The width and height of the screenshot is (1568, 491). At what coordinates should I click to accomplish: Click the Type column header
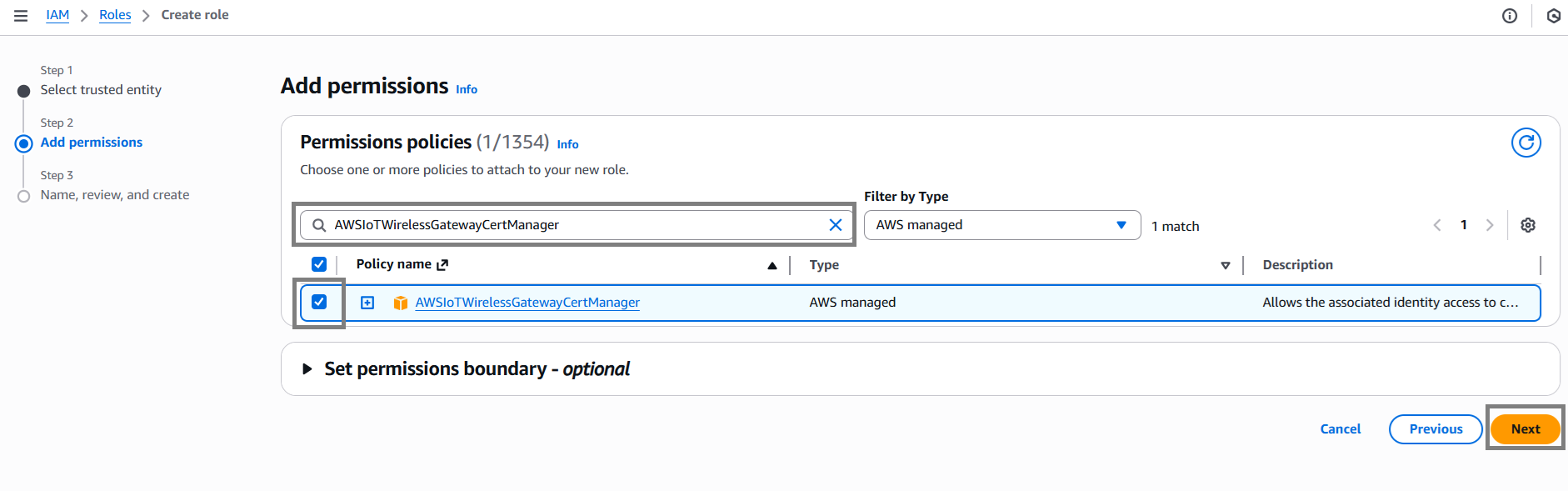pyautogui.click(x=824, y=265)
